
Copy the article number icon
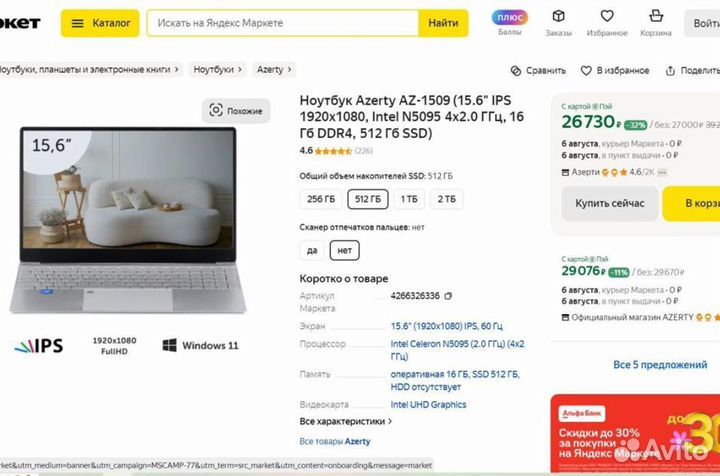(x=448, y=296)
